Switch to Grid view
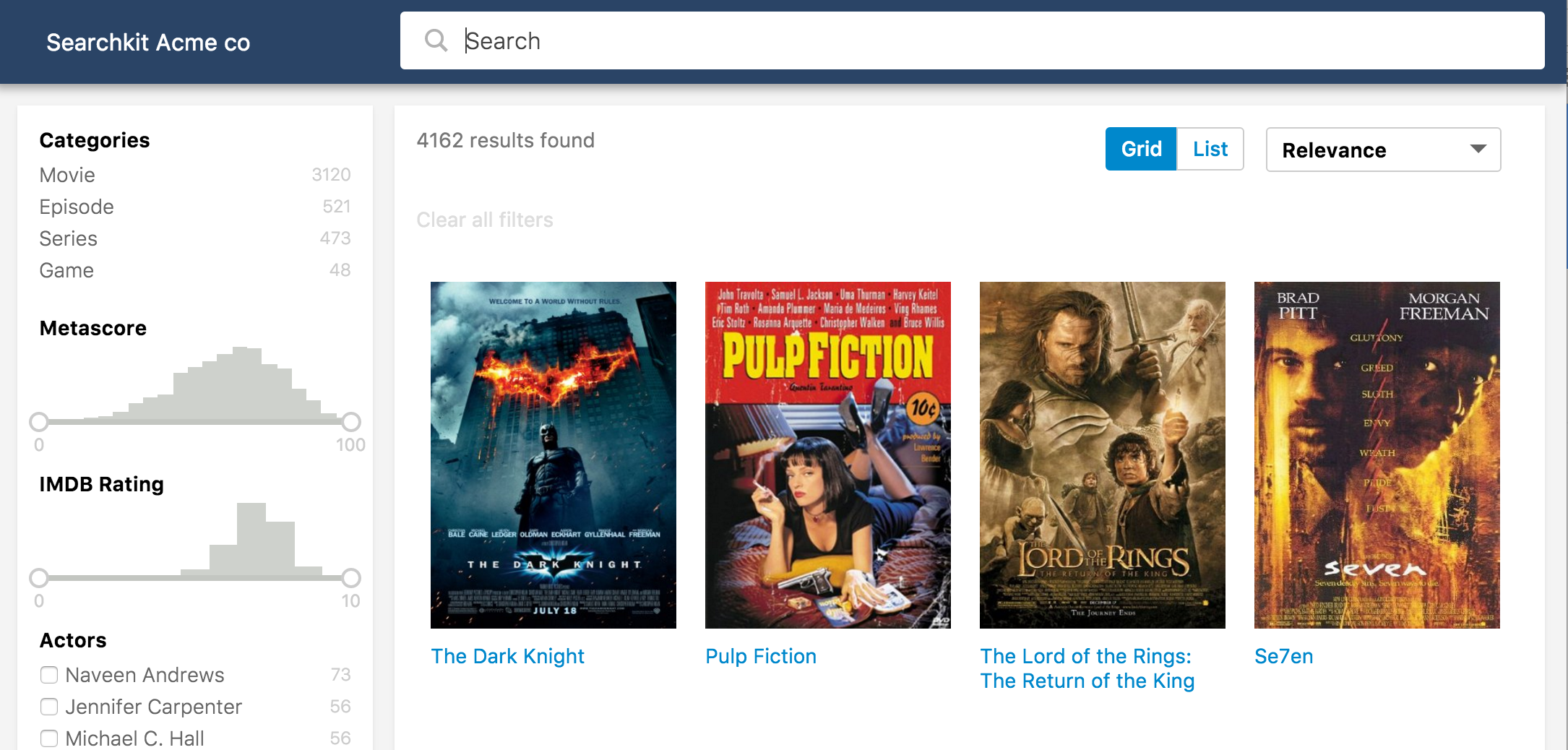This screenshot has height=750, width=1568. pos(1141,149)
